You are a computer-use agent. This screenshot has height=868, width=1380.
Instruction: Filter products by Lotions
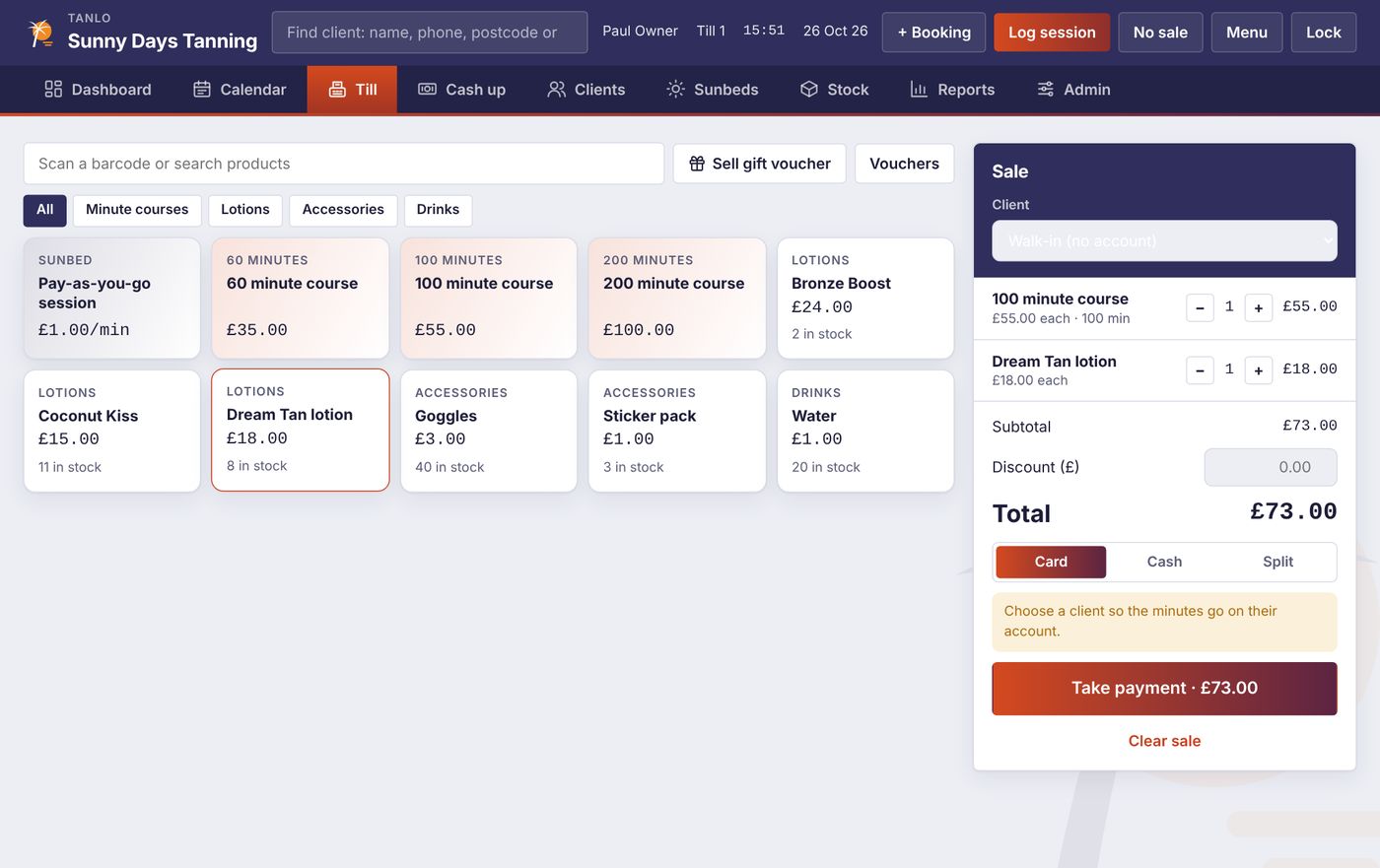pyautogui.click(x=245, y=210)
